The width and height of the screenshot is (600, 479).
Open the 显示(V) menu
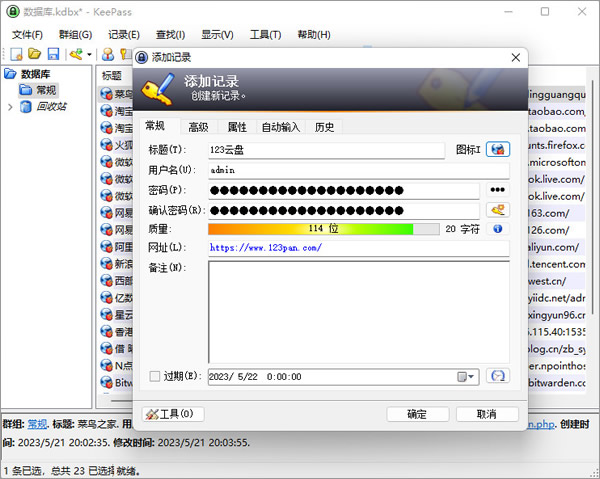[217, 35]
